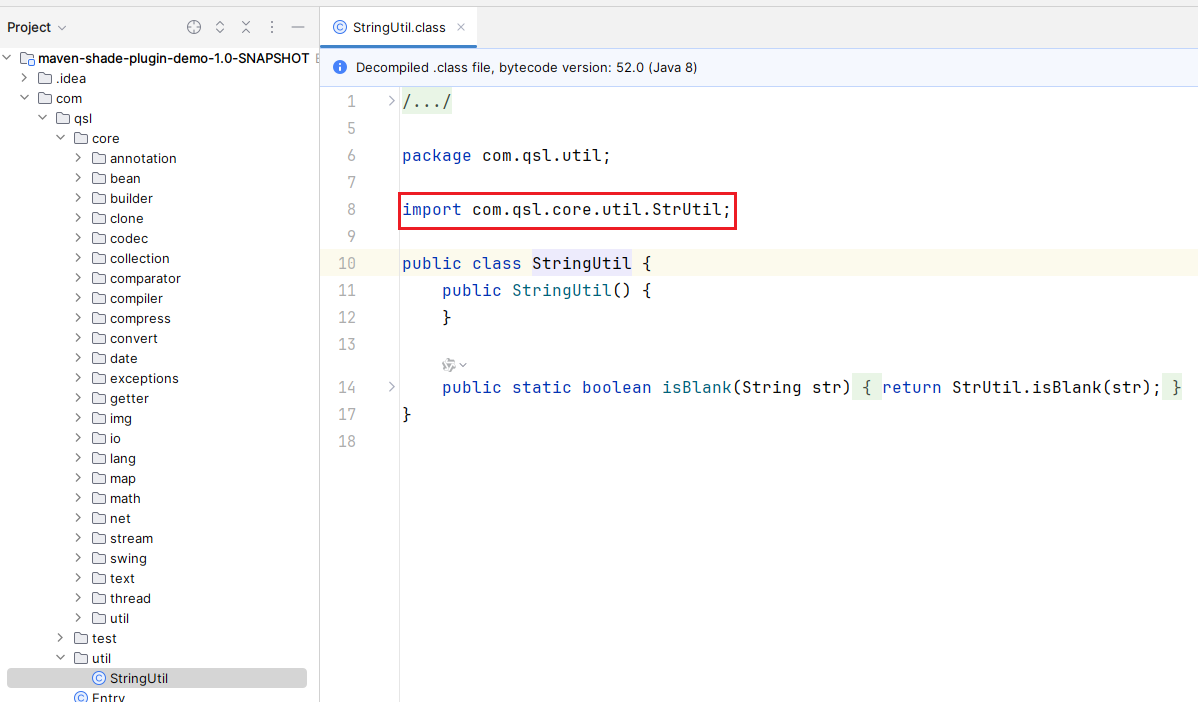
Task: Click the gutter icon above isBlank method
Action: click(x=450, y=365)
